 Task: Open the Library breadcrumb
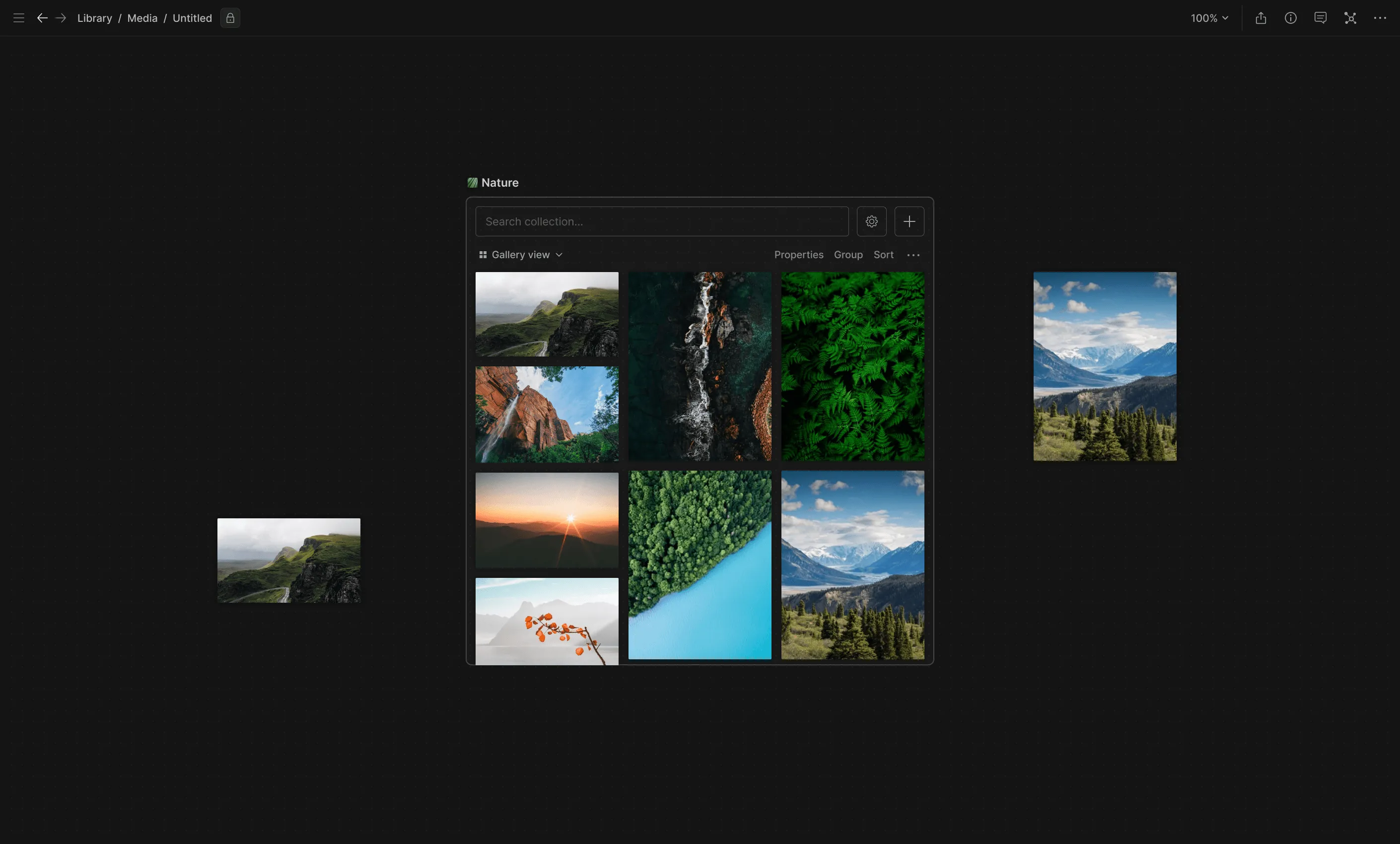(x=94, y=18)
